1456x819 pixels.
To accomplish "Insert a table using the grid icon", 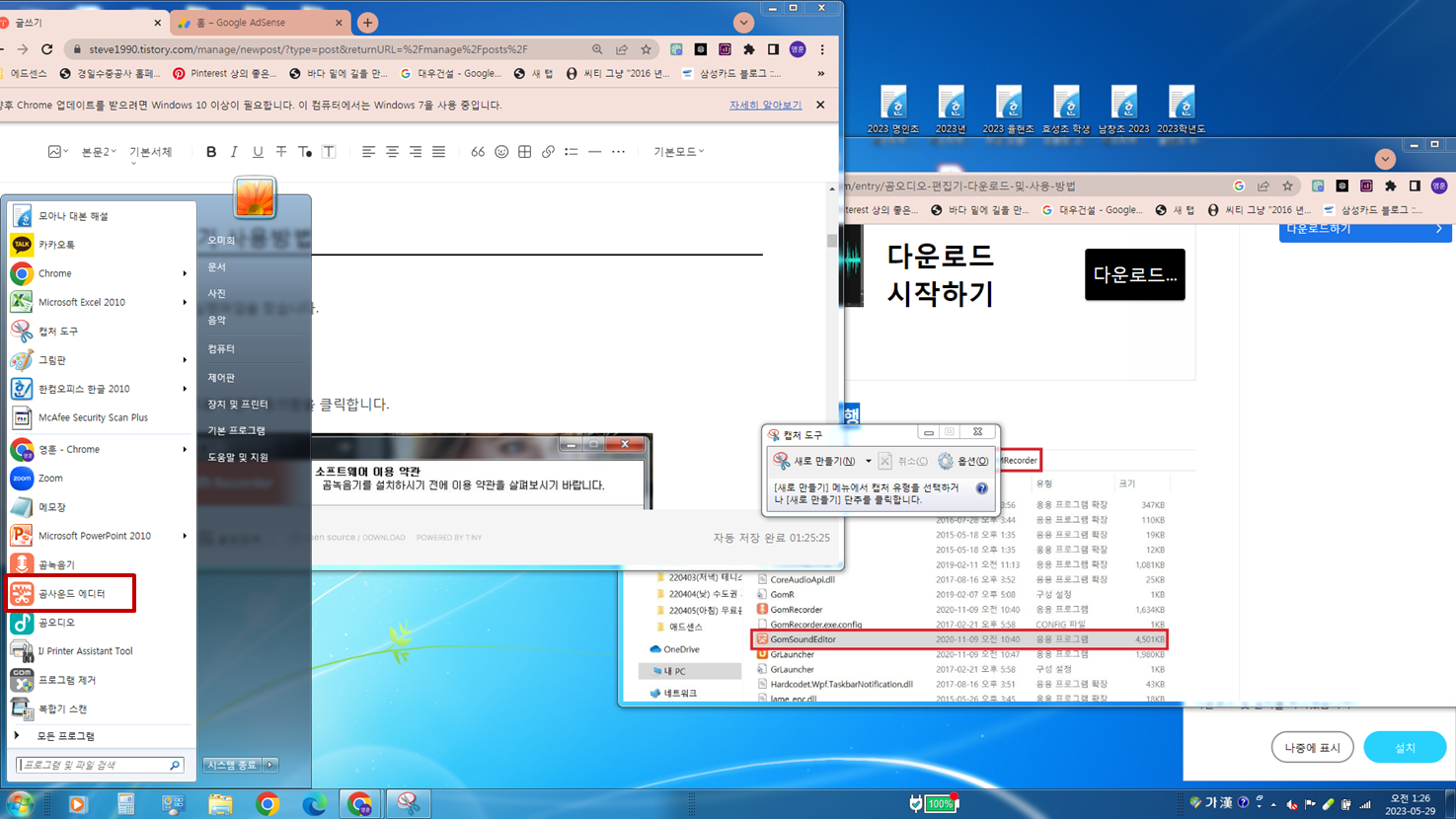I will point(524,151).
